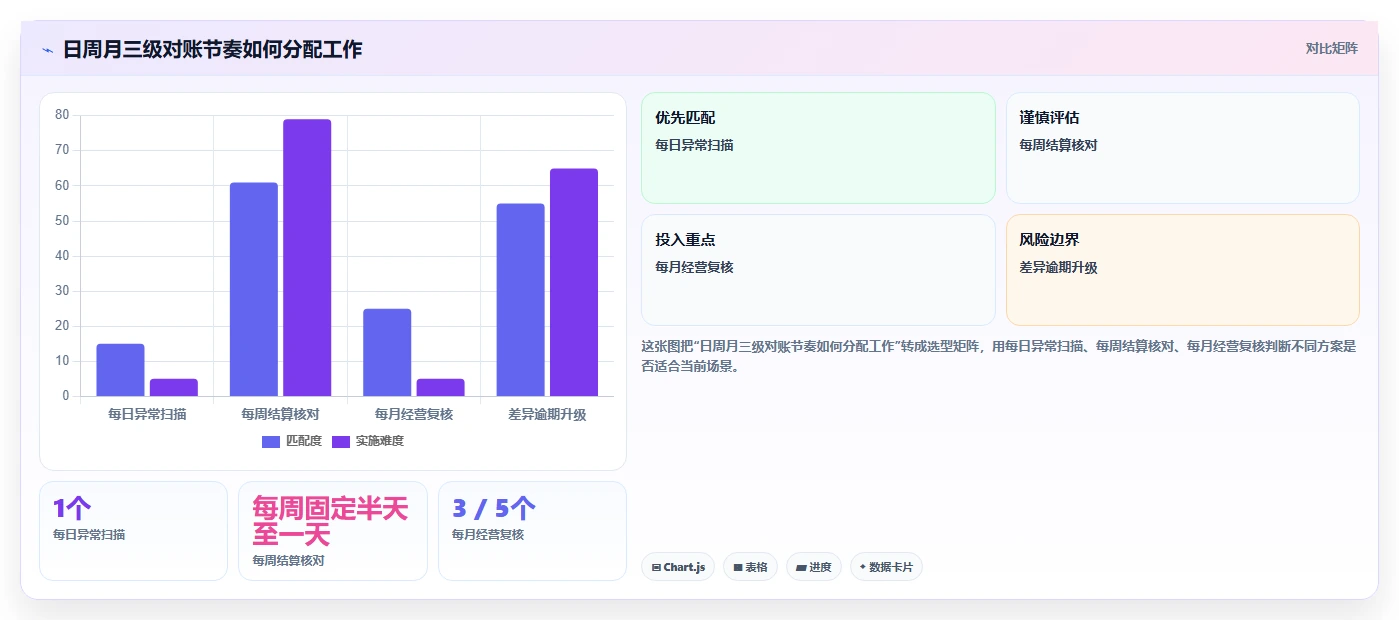Click the 每月经营复核 x-axis label
1399x620 pixels.
click(x=414, y=414)
